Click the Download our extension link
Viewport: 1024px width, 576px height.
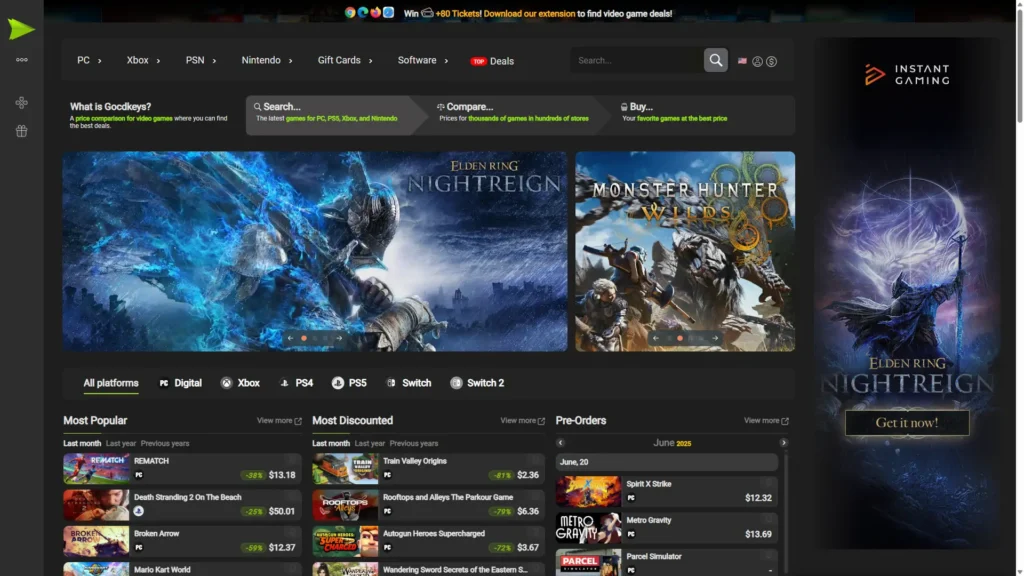pyautogui.click(x=530, y=13)
